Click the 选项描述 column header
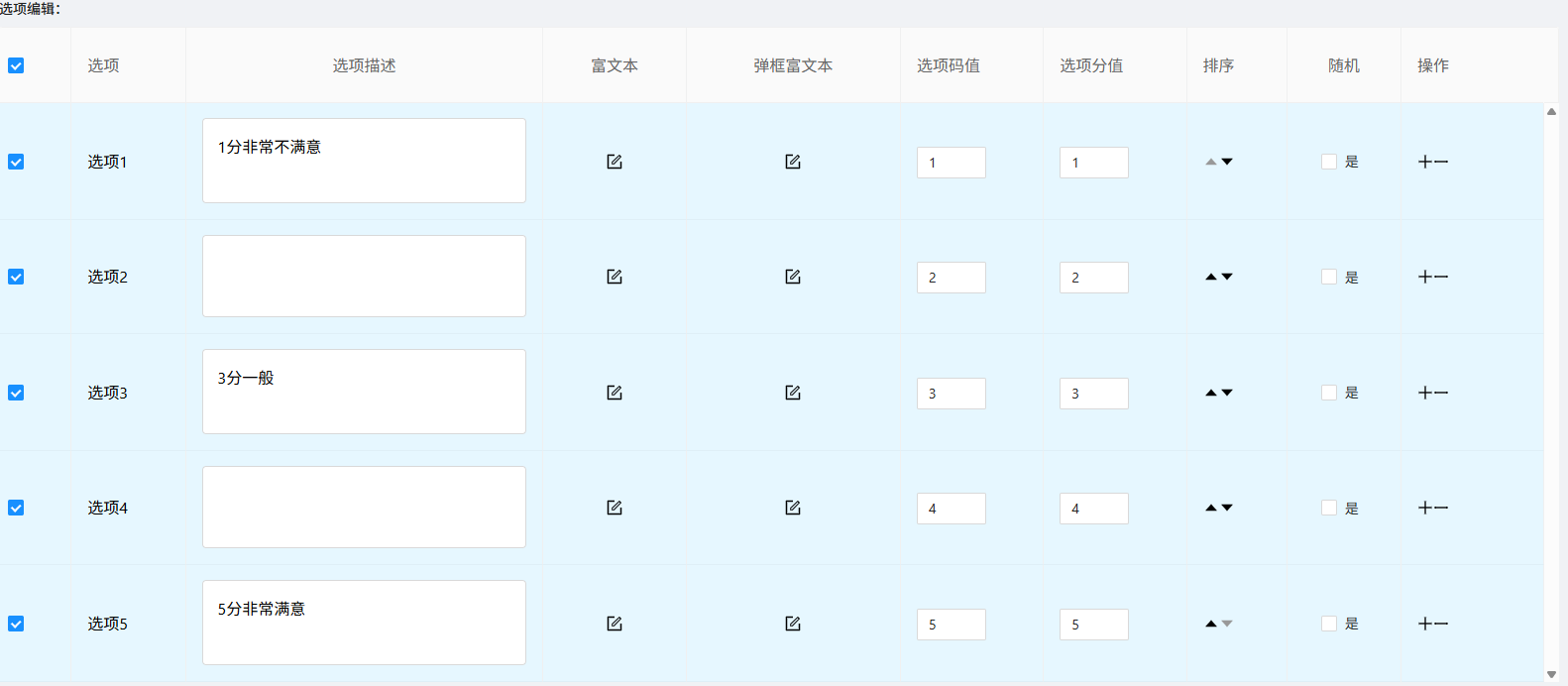 pyautogui.click(x=364, y=65)
